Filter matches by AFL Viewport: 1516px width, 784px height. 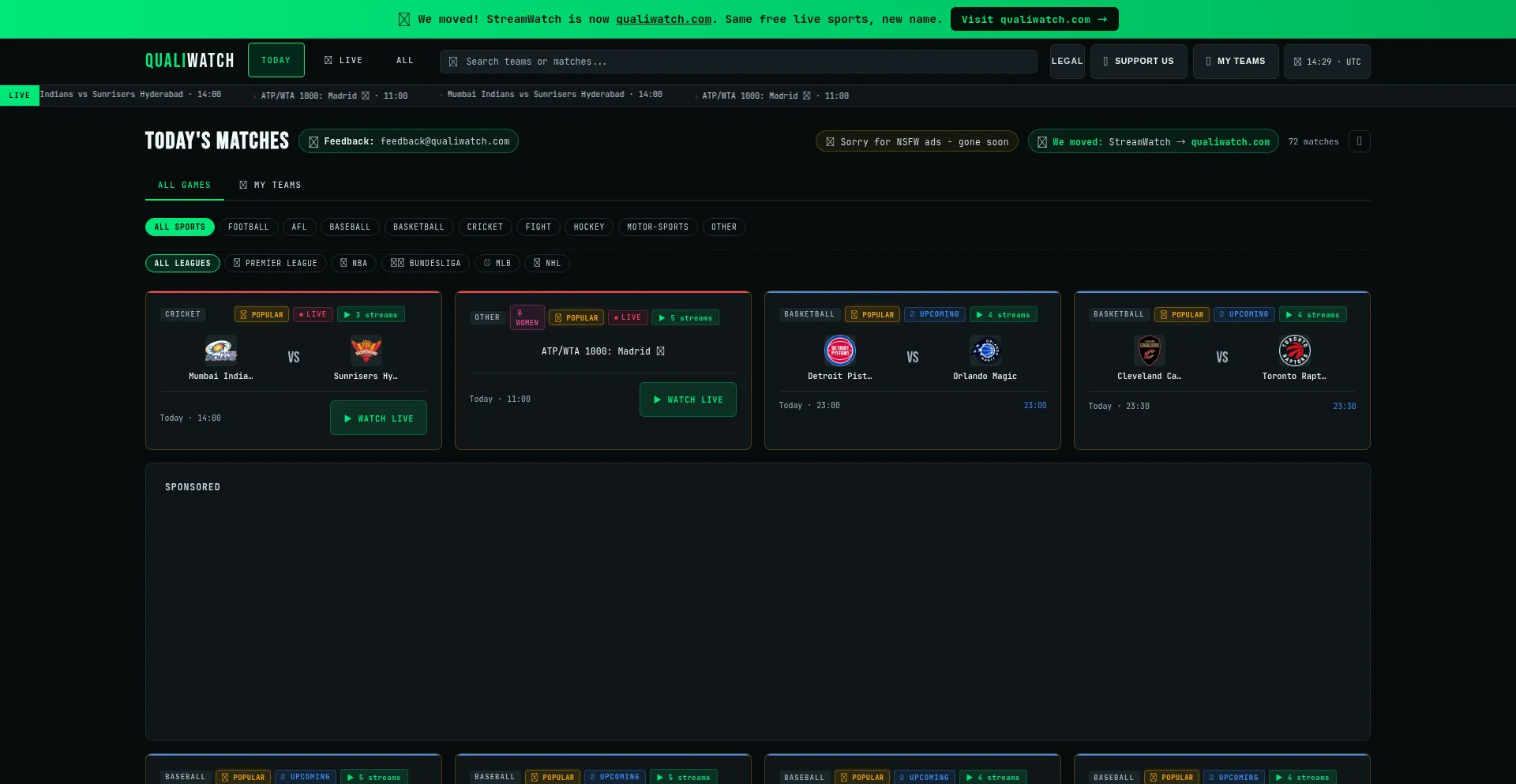click(299, 227)
